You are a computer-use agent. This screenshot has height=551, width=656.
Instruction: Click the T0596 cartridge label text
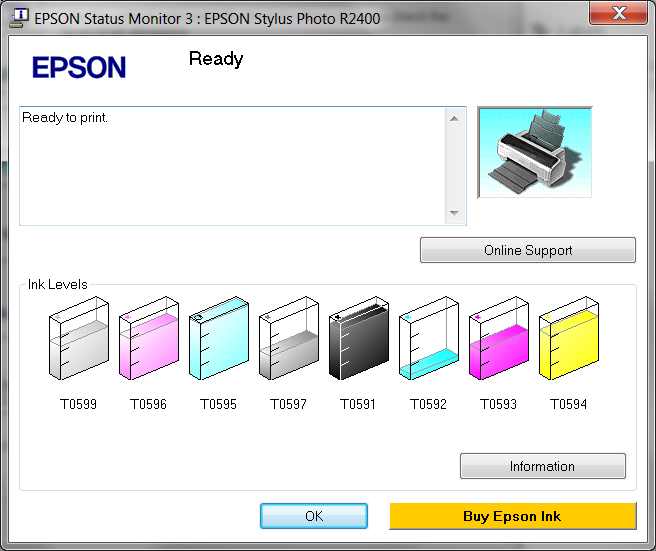pyautogui.click(x=148, y=404)
